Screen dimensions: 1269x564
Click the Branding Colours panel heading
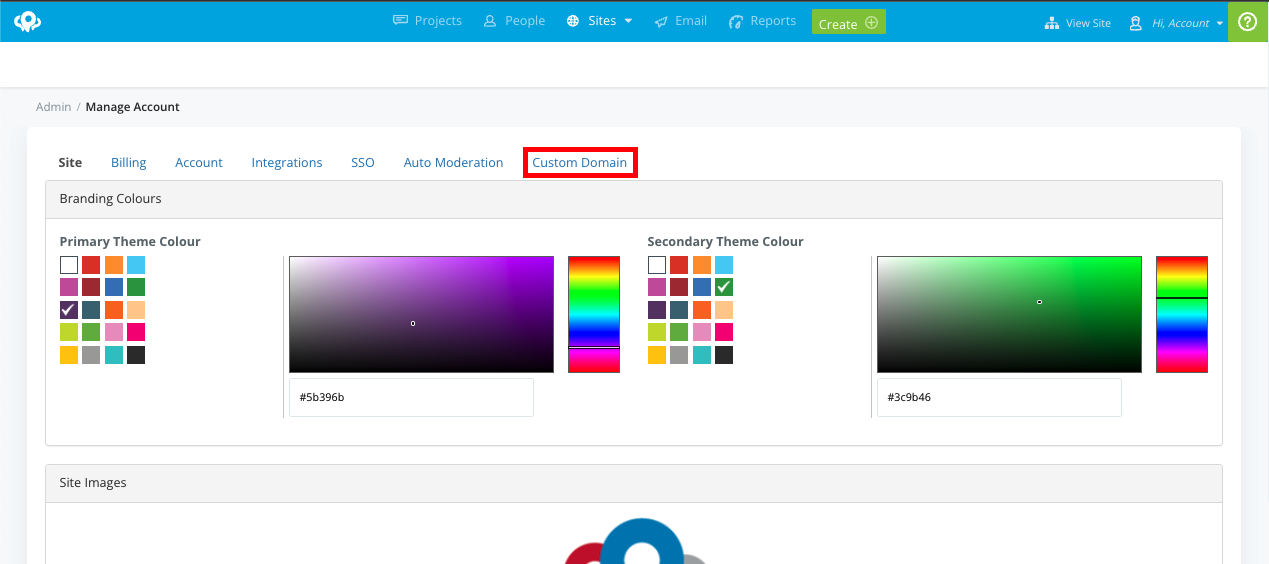pos(110,199)
